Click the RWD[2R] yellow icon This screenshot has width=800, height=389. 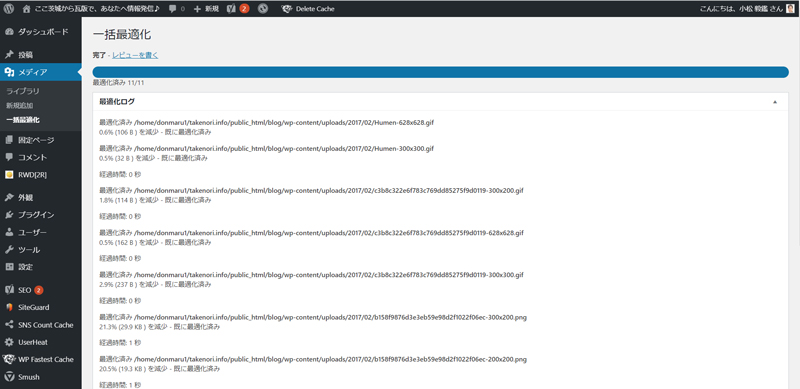pos(9,175)
